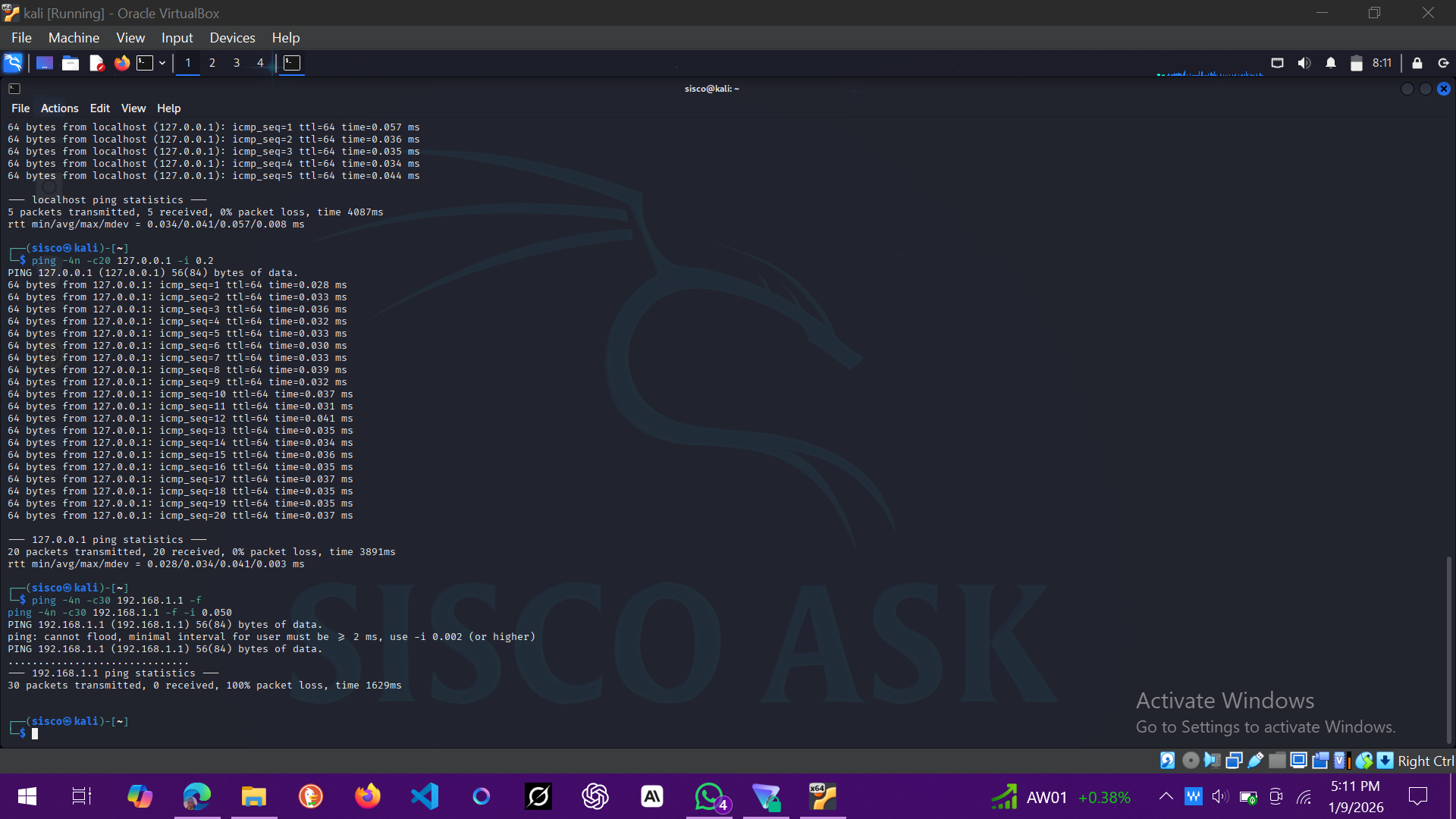Viewport: 1456px width, 819px height.
Task: Open terminal View menu
Action: pos(133,108)
